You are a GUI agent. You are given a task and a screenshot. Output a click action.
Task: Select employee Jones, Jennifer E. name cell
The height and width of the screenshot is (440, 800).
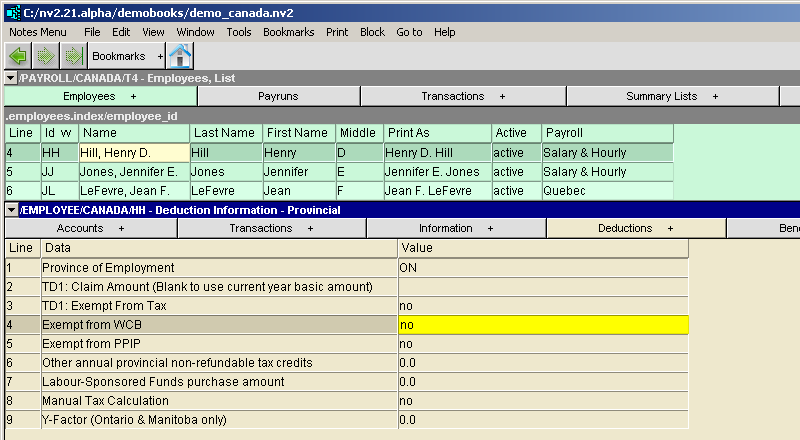point(133,172)
